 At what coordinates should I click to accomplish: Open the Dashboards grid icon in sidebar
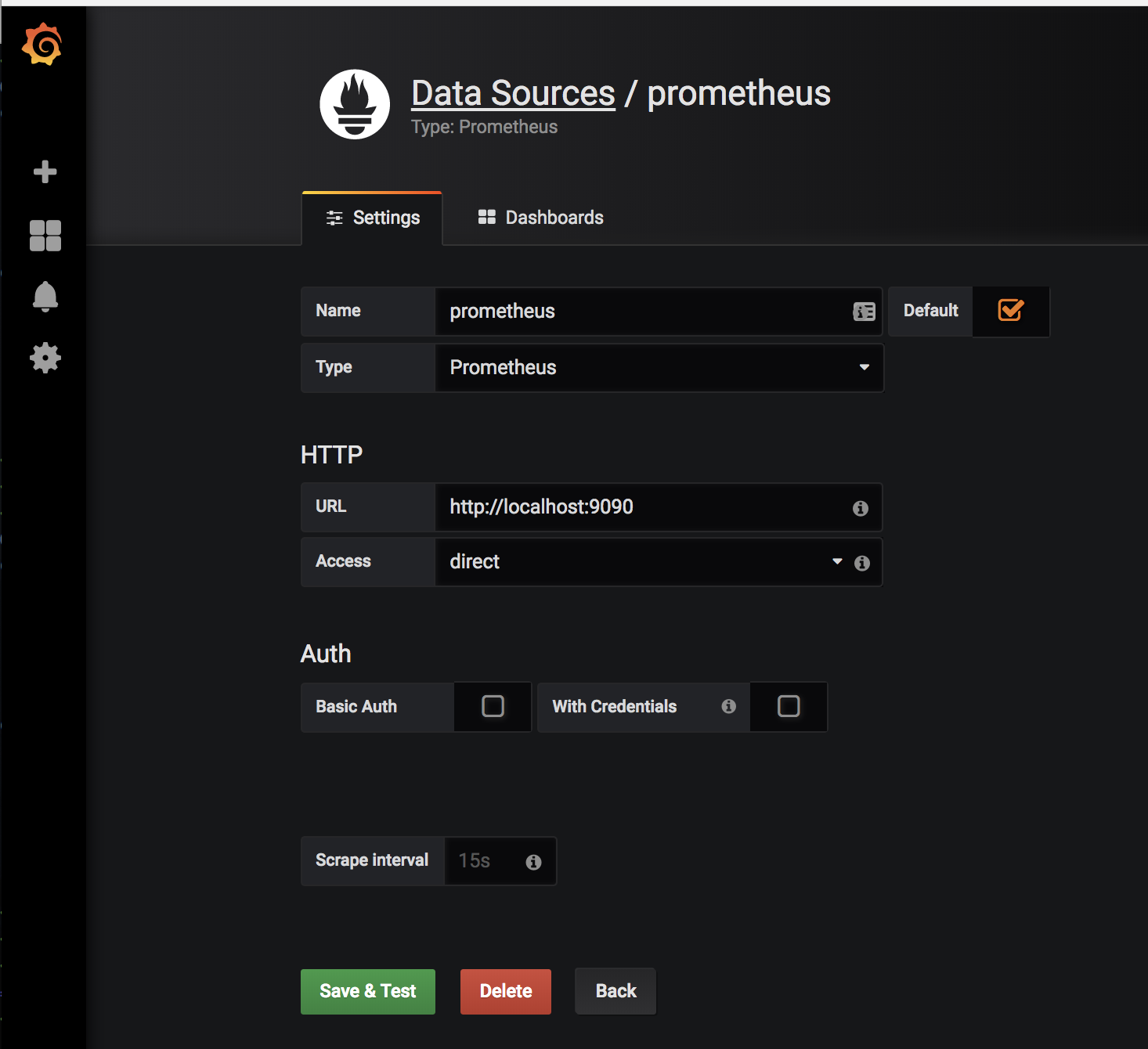(45, 235)
